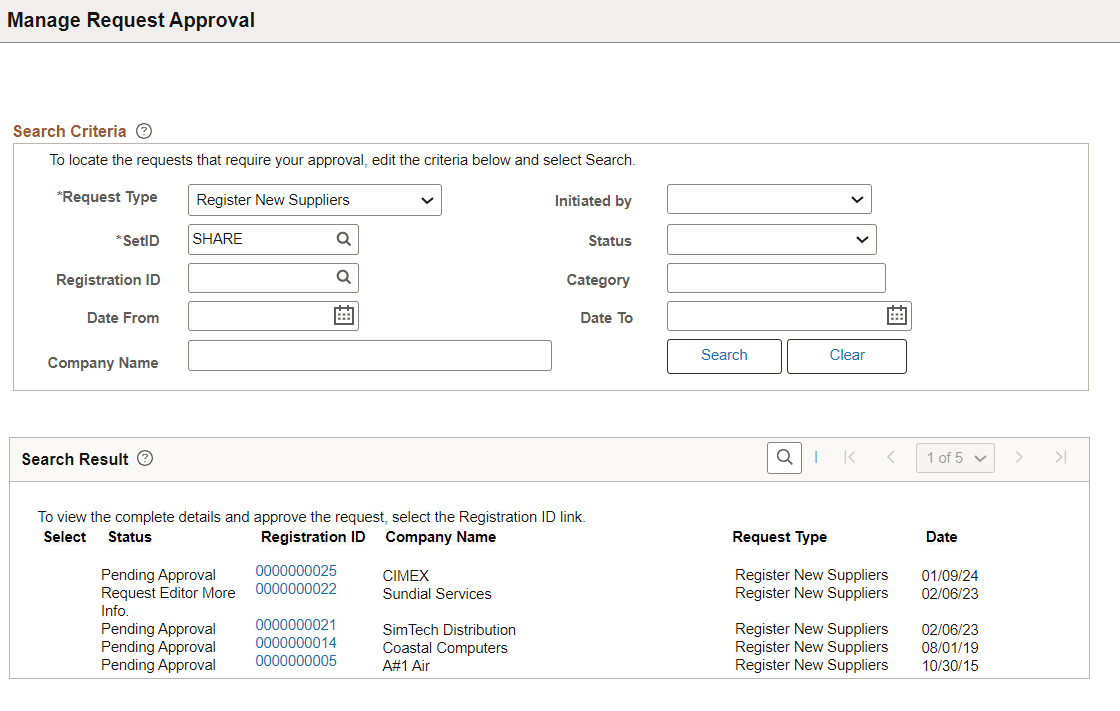Viewport: 1120px width, 711px height.
Task: Open the Status dropdown
Action: point(771,239)
